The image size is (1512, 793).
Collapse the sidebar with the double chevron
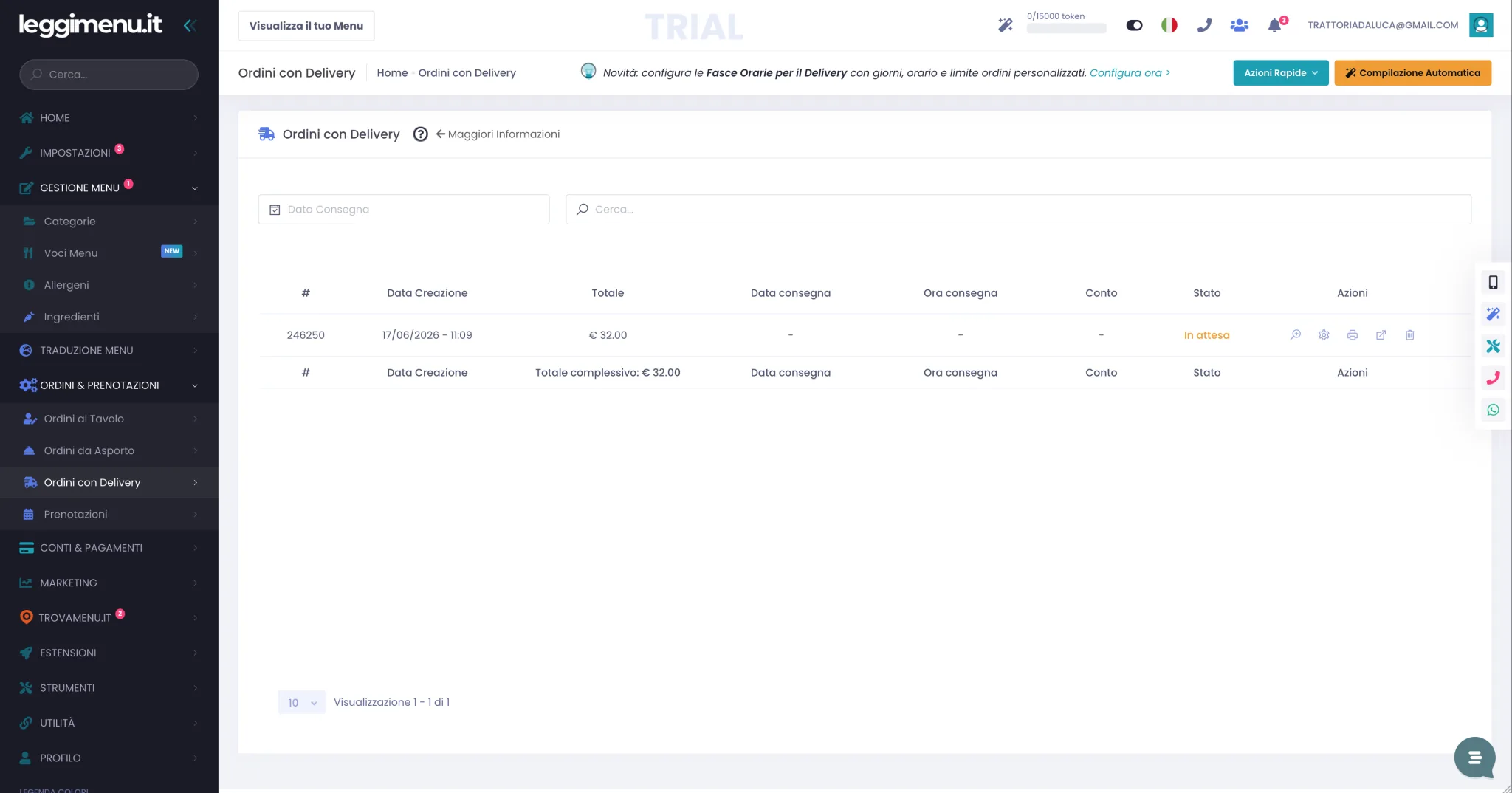(190, 26)
